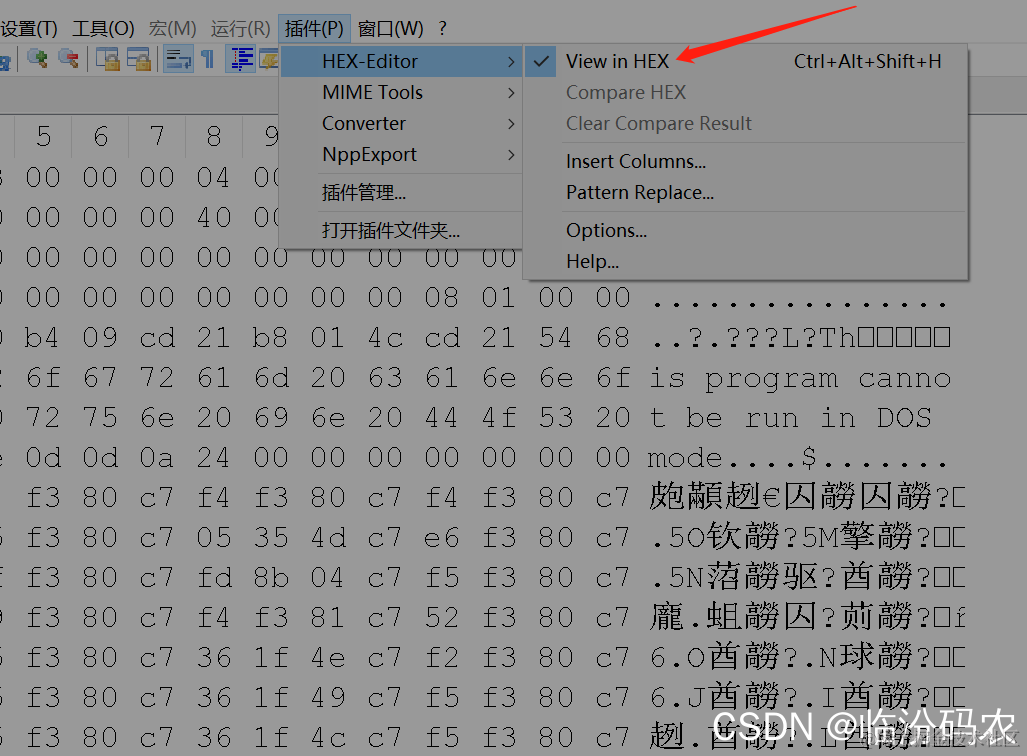Select hex byte b4

coord(42,338)
